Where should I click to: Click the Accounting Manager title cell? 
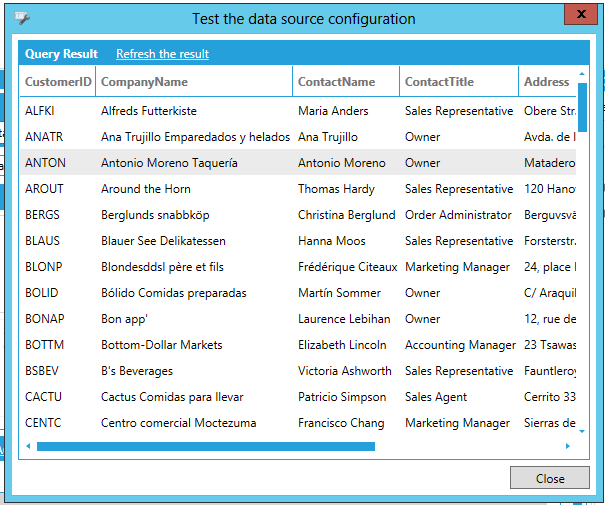pos(460,345)
